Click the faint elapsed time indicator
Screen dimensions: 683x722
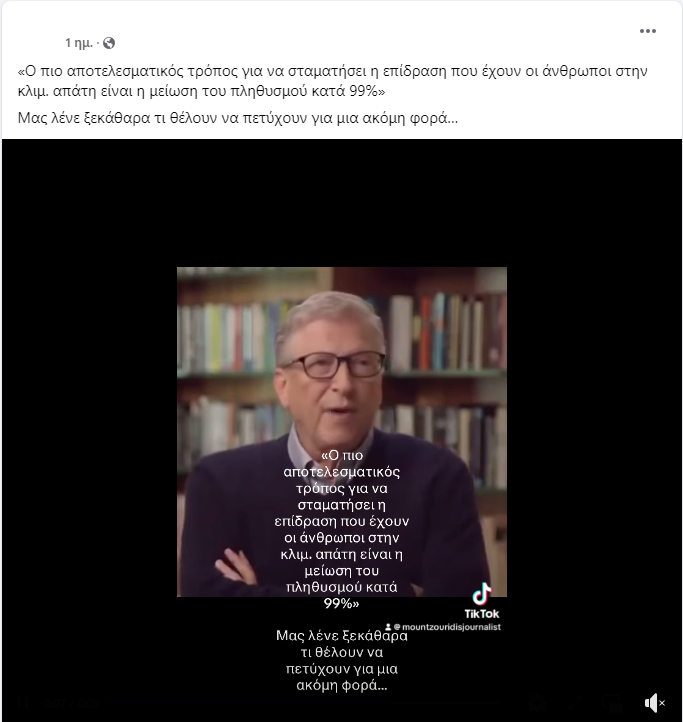(69, 703)
